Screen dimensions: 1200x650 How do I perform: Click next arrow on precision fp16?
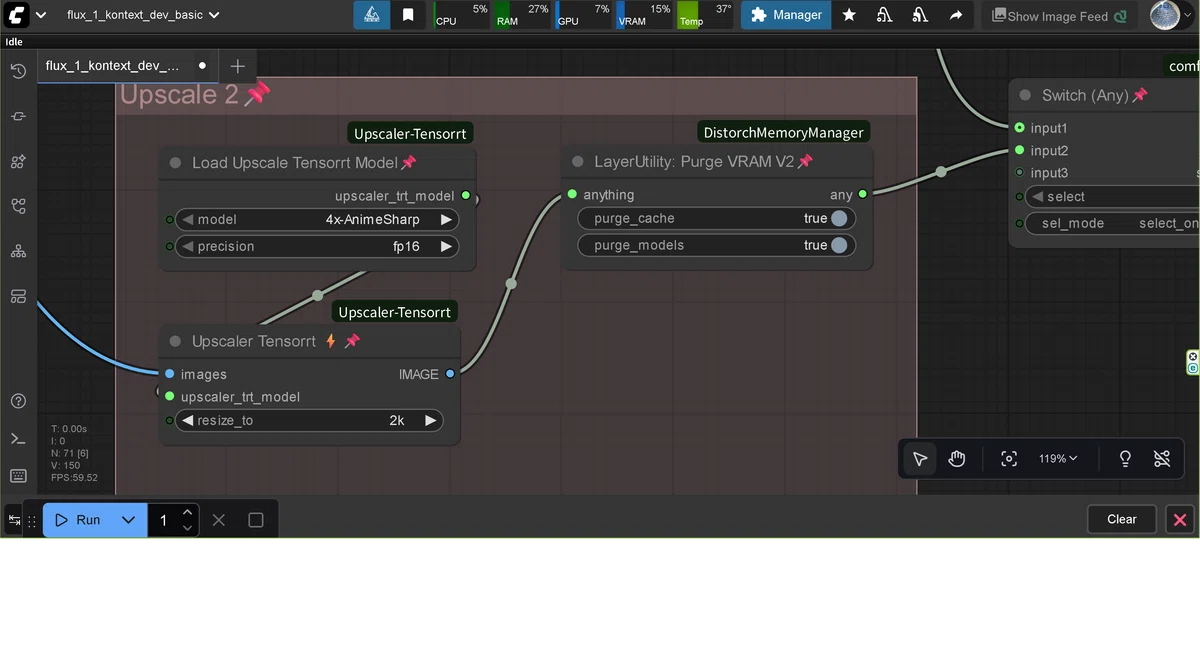[446, 246]
